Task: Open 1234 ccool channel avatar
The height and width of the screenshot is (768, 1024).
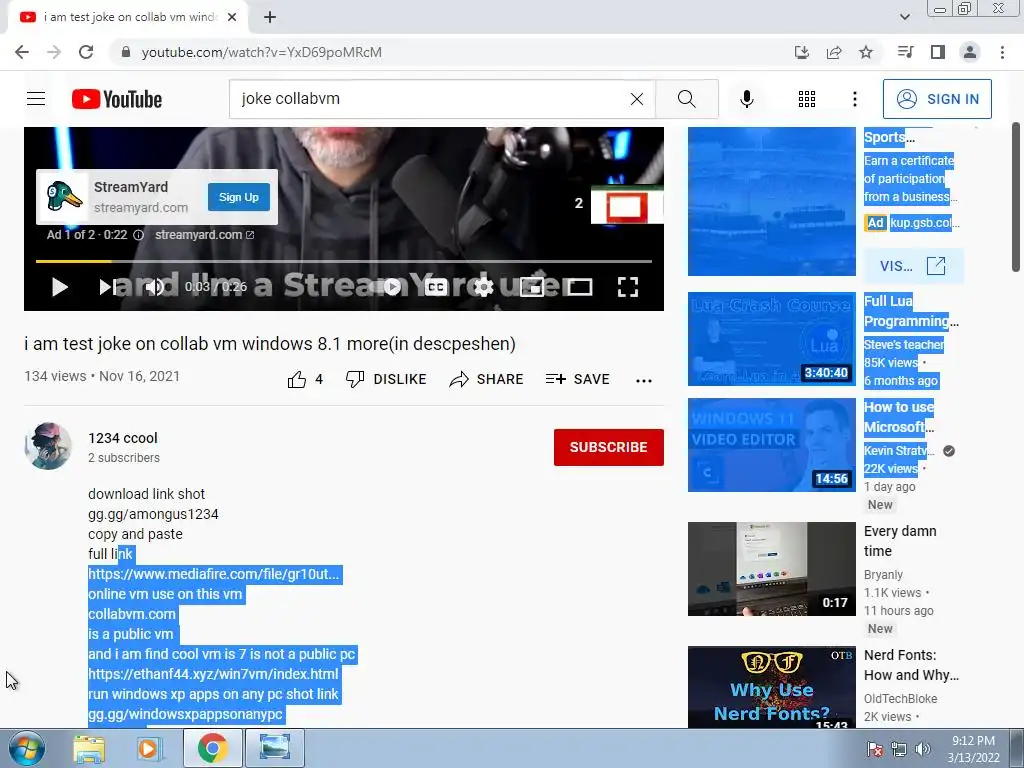Action: point(48,446)
